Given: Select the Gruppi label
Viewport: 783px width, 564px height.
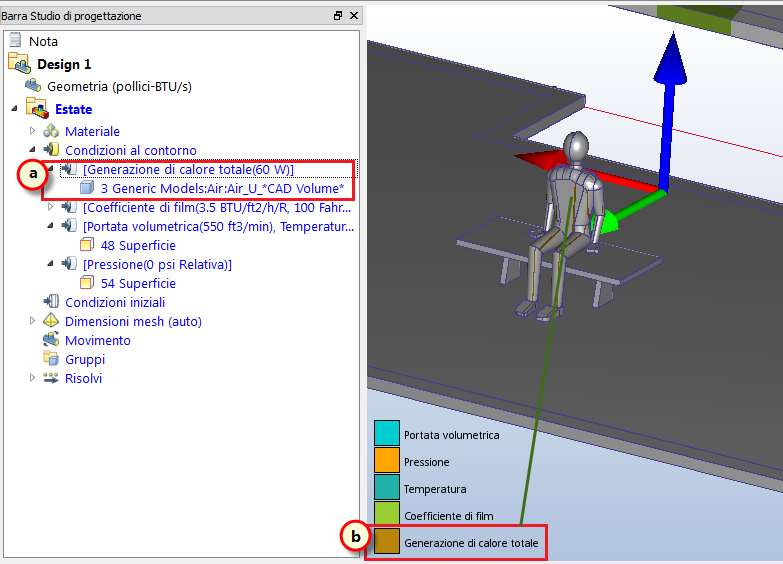Looking at the screenshot, I should pyautogui.click(x=85, y=360).
